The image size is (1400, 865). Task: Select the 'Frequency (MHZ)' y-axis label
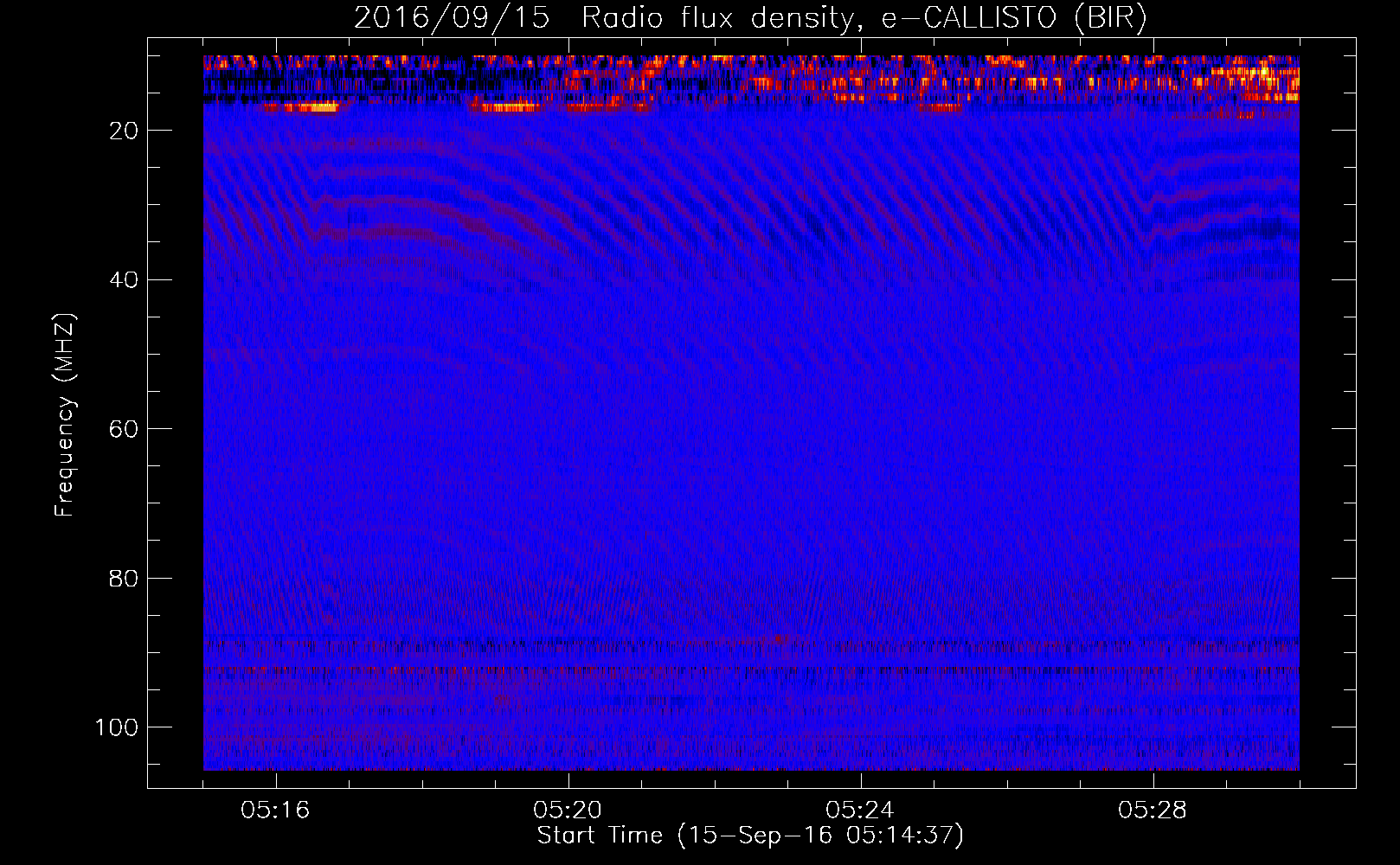[65, 415]
